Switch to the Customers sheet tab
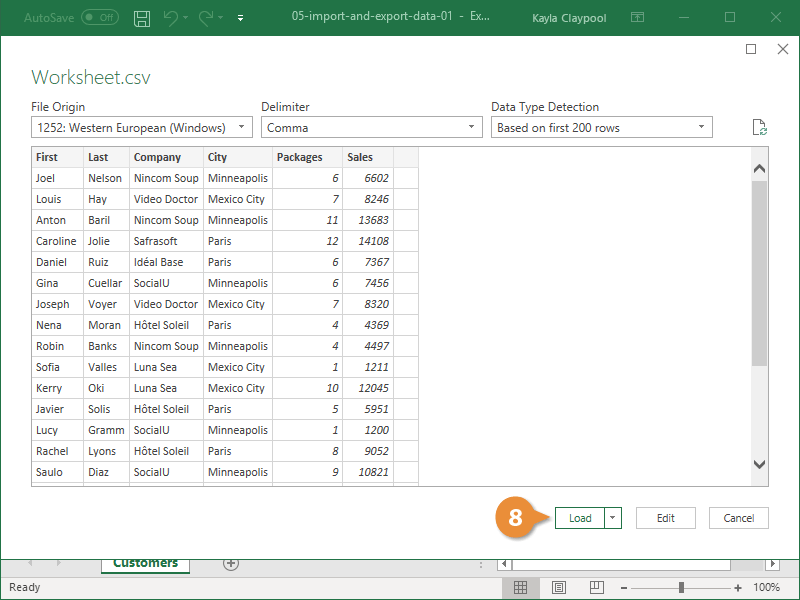The height and width of the screenshot is (600, 800). click(144, 564)
